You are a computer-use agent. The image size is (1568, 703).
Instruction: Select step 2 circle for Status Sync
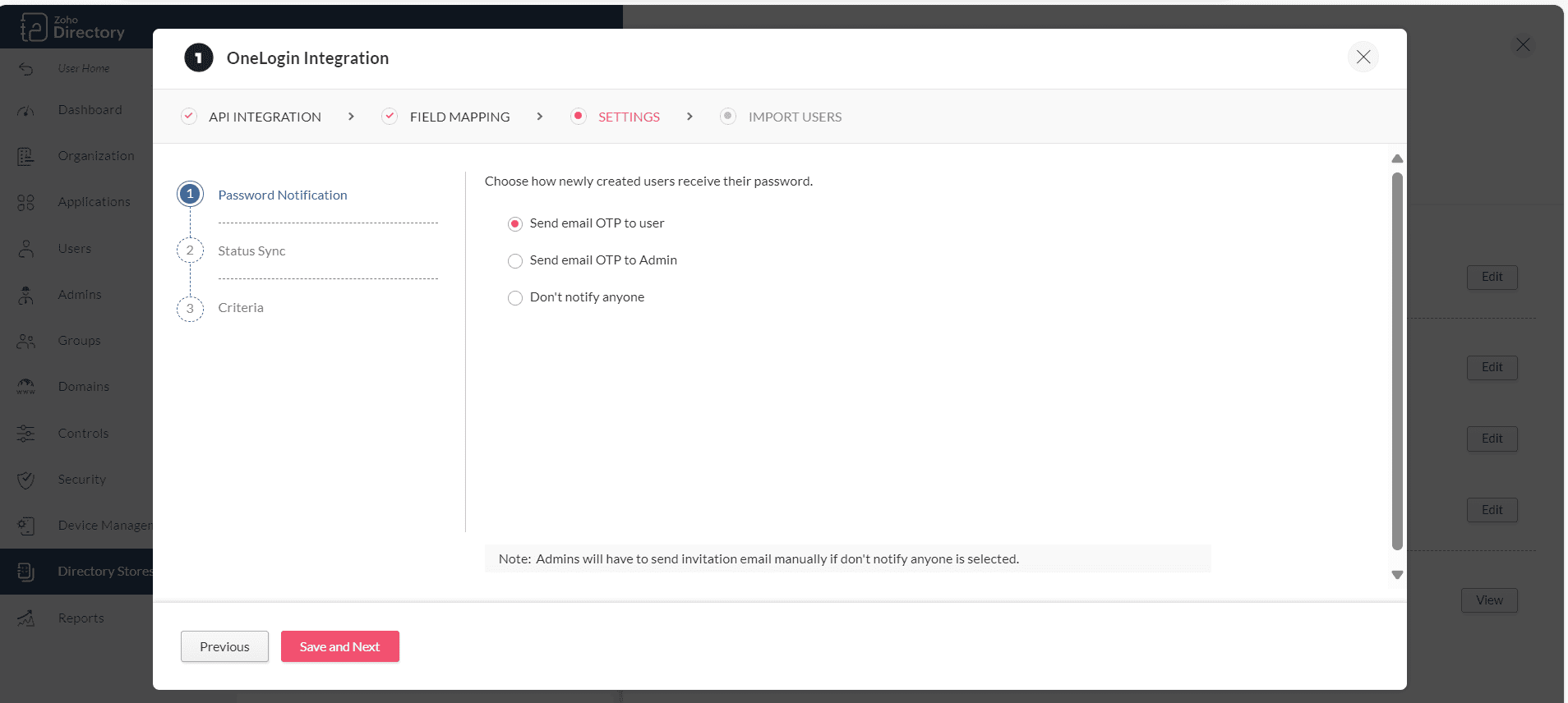point(190,250)
